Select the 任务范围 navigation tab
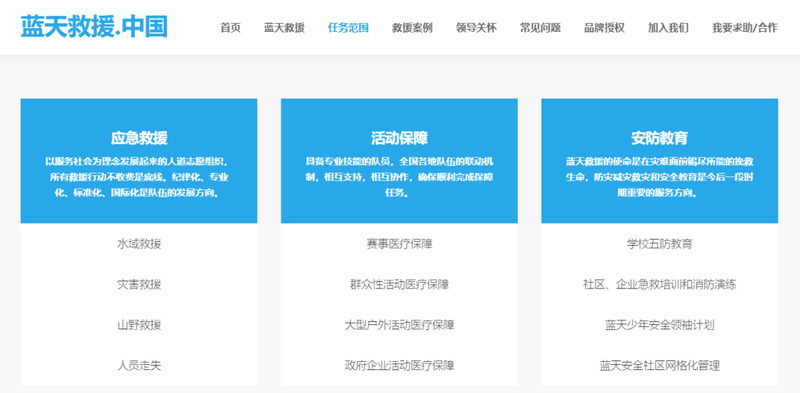Image resolution: width=800 pixels, height=393 pixels. (348, 28)
